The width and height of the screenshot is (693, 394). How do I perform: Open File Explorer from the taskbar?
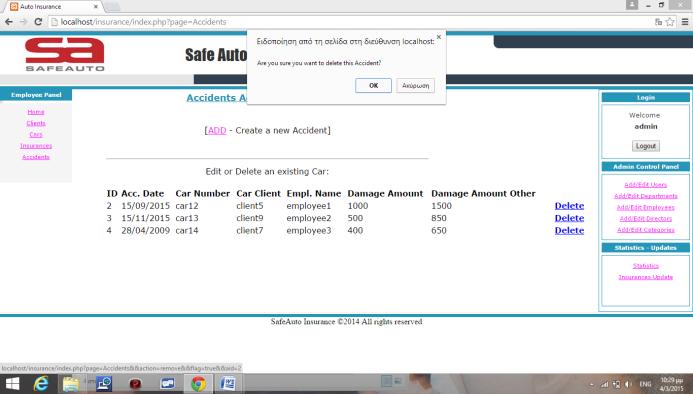coord(71,383)
